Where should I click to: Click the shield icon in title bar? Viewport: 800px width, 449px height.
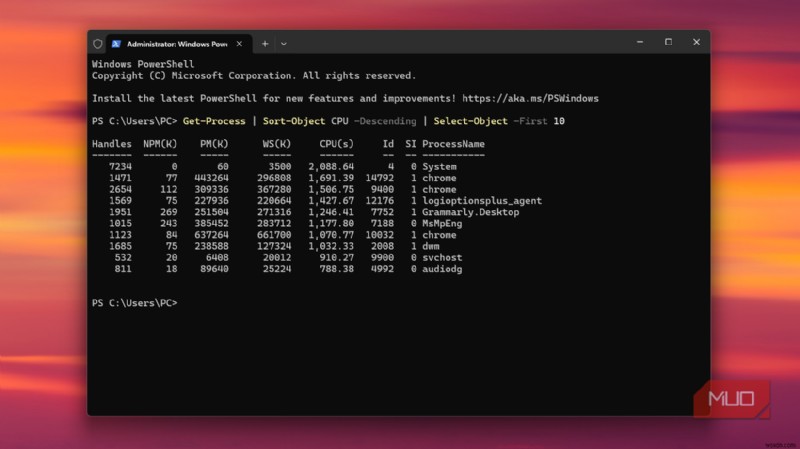pos(97,44)
